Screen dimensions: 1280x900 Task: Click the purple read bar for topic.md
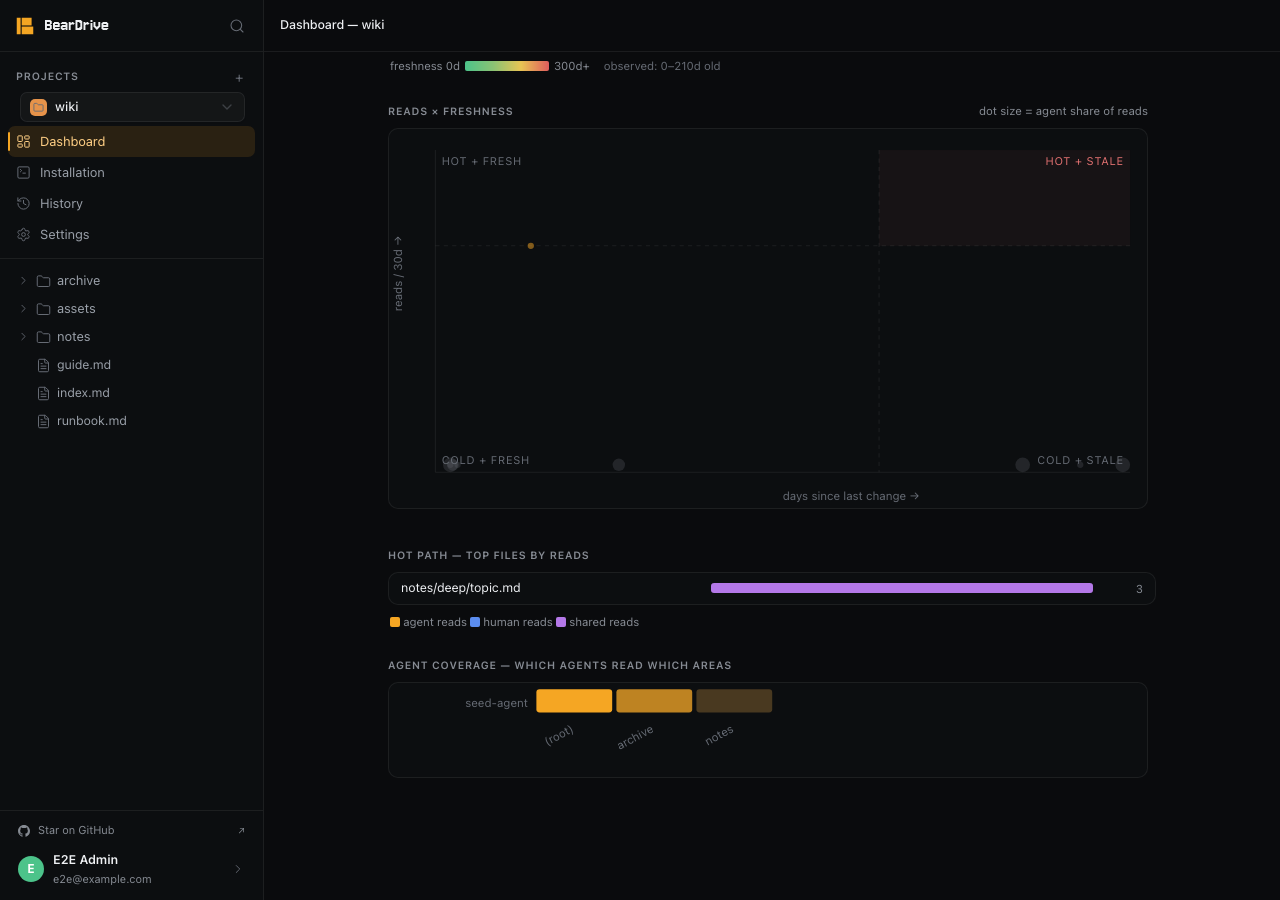pos(902,588)
